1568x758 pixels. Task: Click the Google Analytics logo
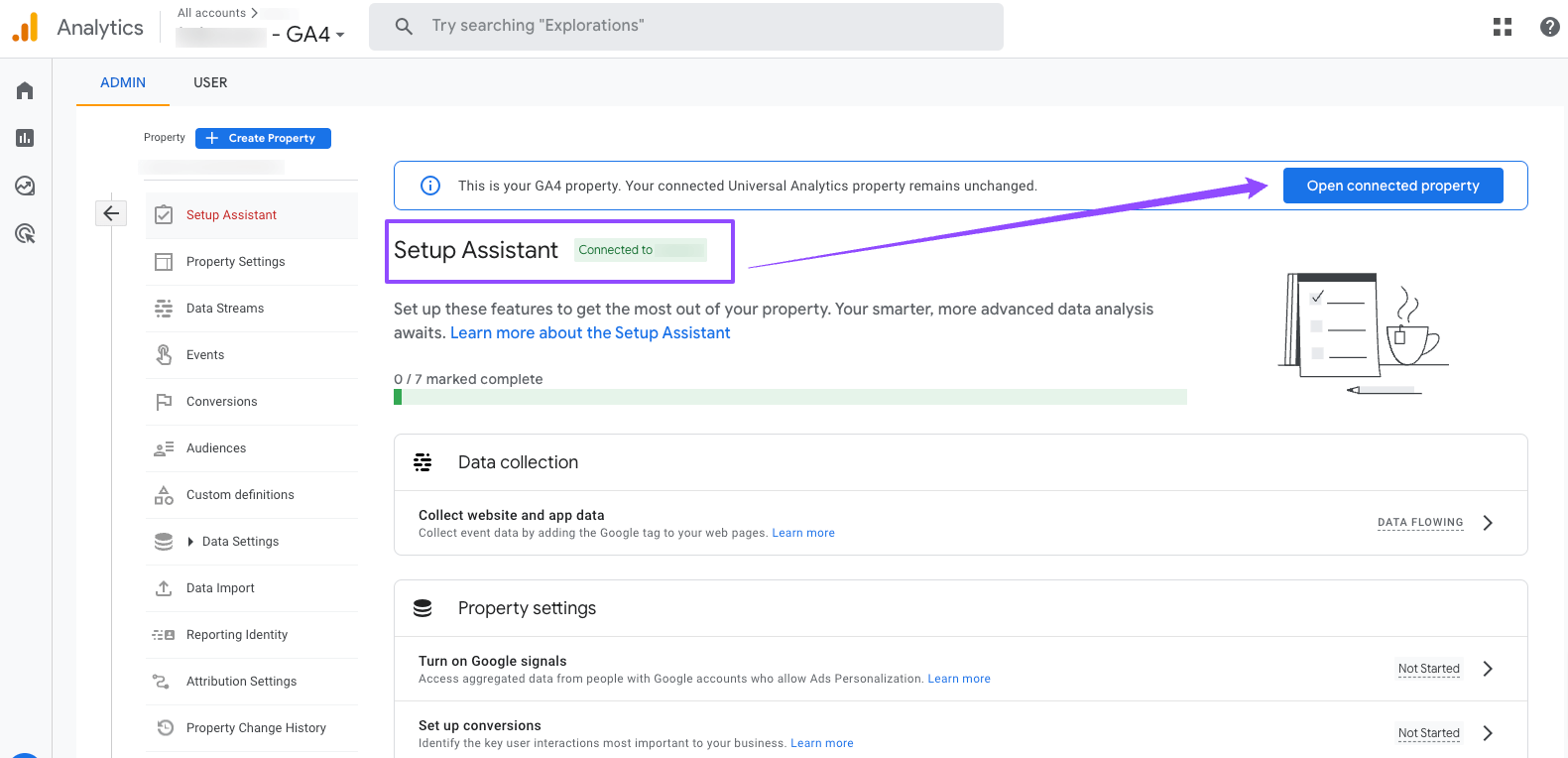pos(25,27)
